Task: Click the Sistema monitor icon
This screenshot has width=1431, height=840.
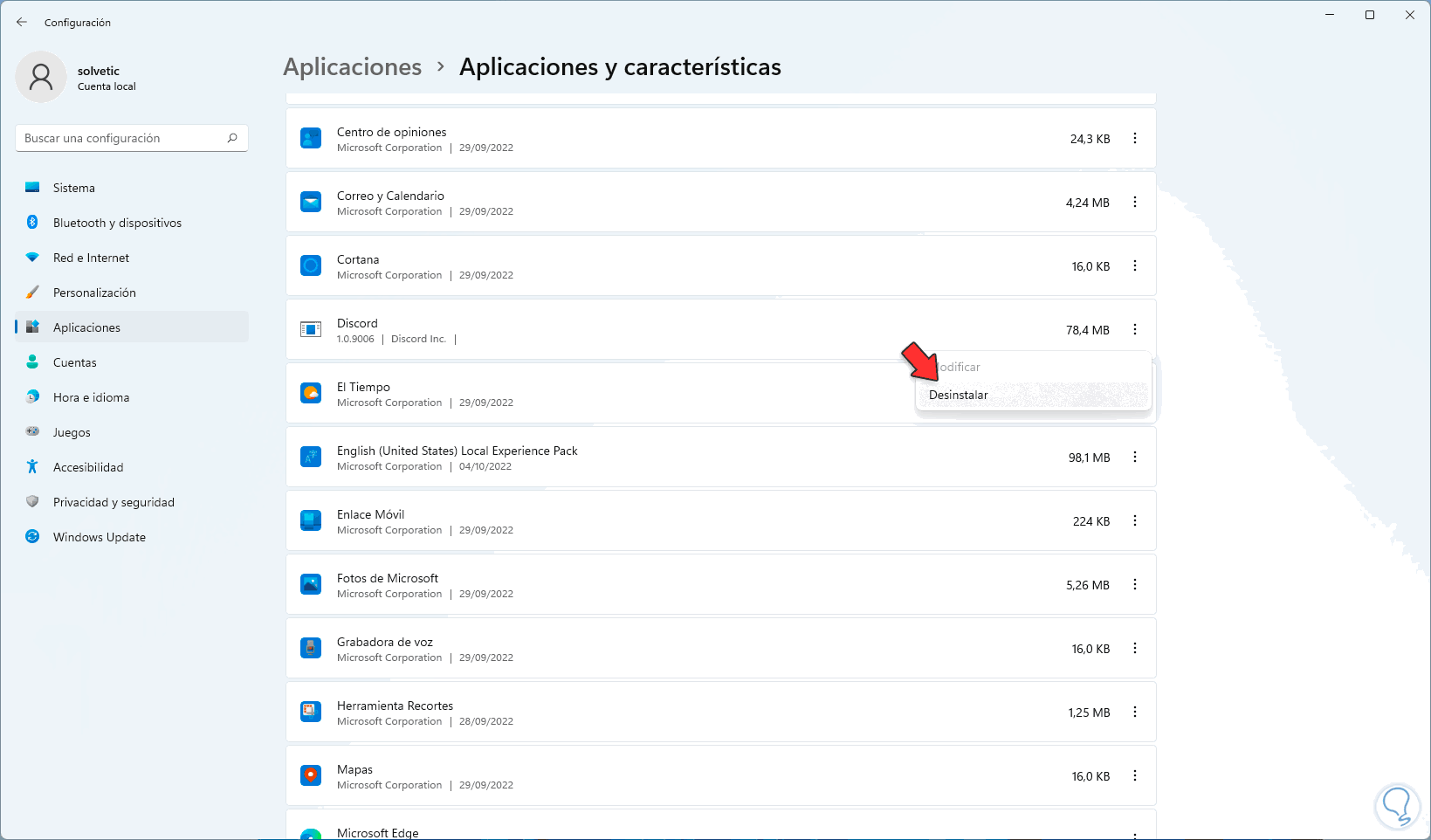Action: (32, 188)
